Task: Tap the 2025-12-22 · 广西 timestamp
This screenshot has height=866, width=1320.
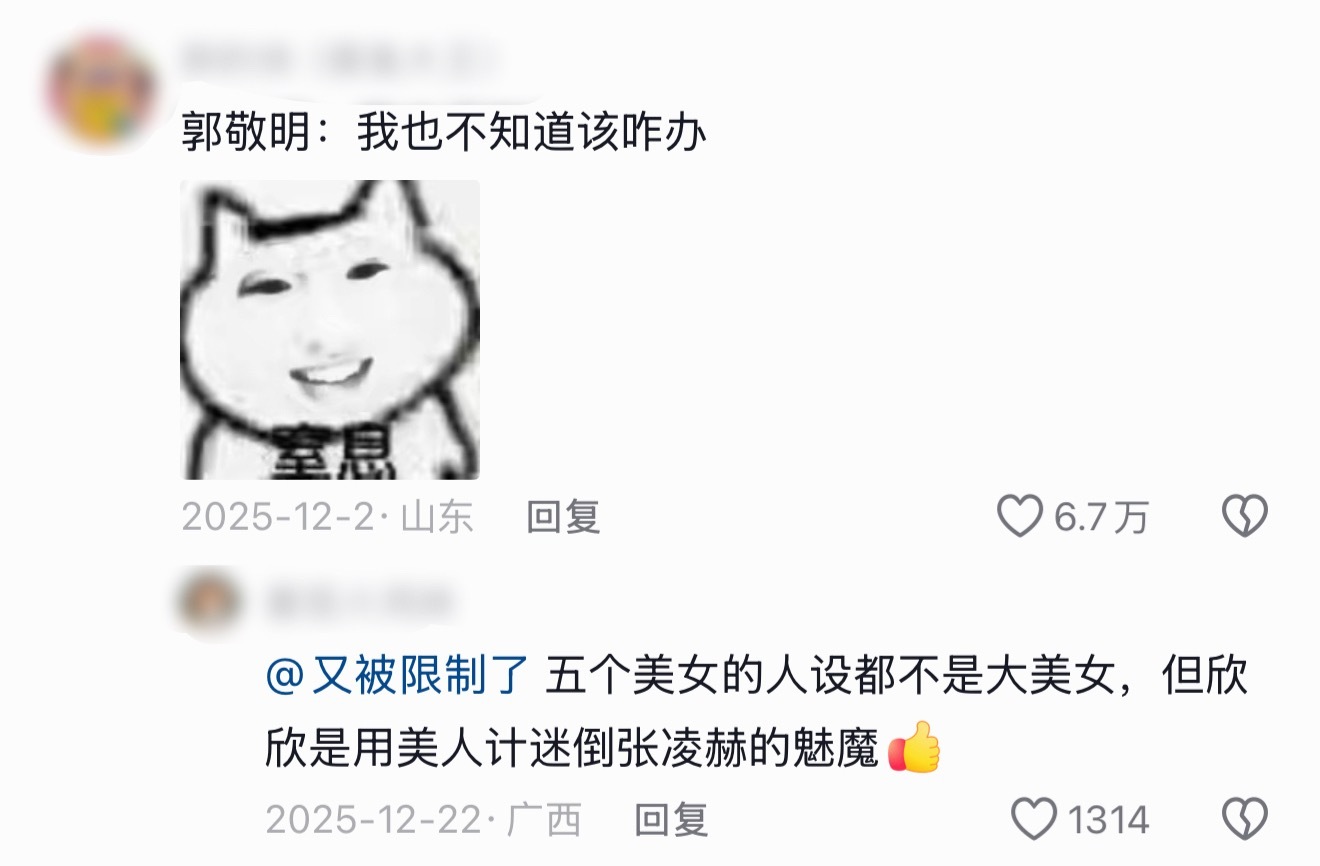Action: pos(423,820)
